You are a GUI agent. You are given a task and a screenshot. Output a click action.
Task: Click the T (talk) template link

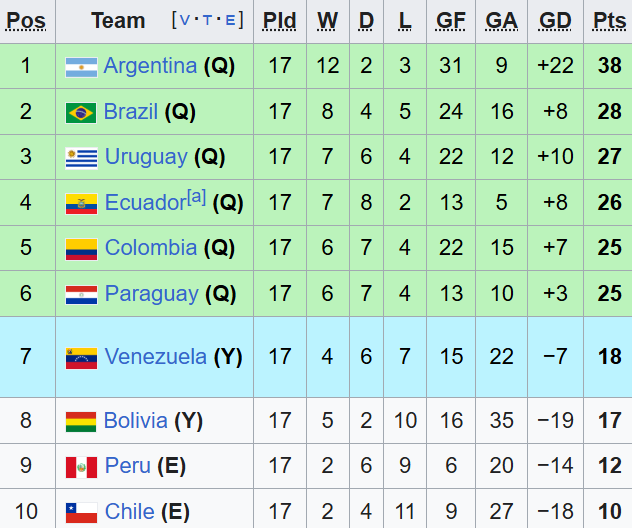click(208, 20)
